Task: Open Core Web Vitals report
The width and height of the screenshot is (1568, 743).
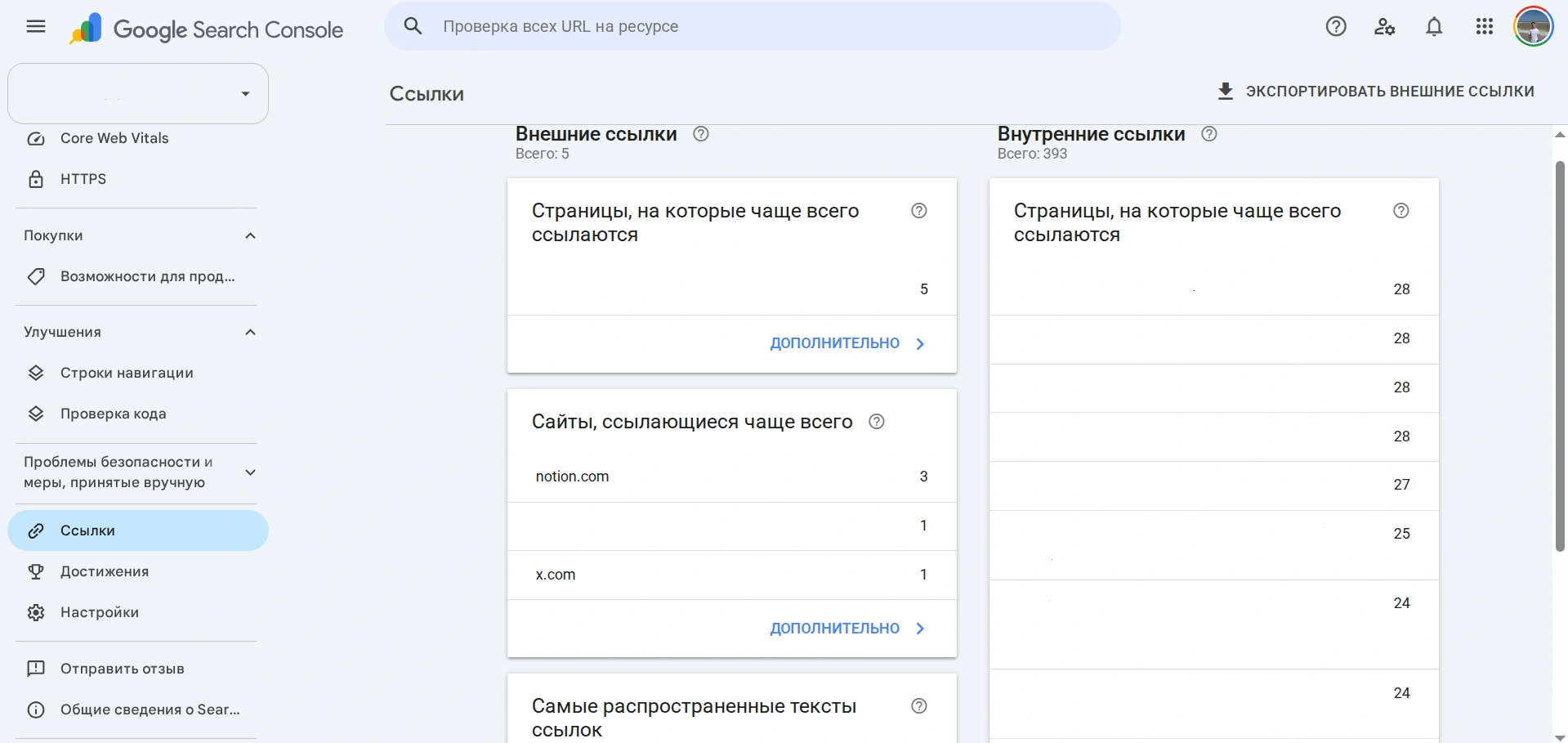Action: (138, 138)
